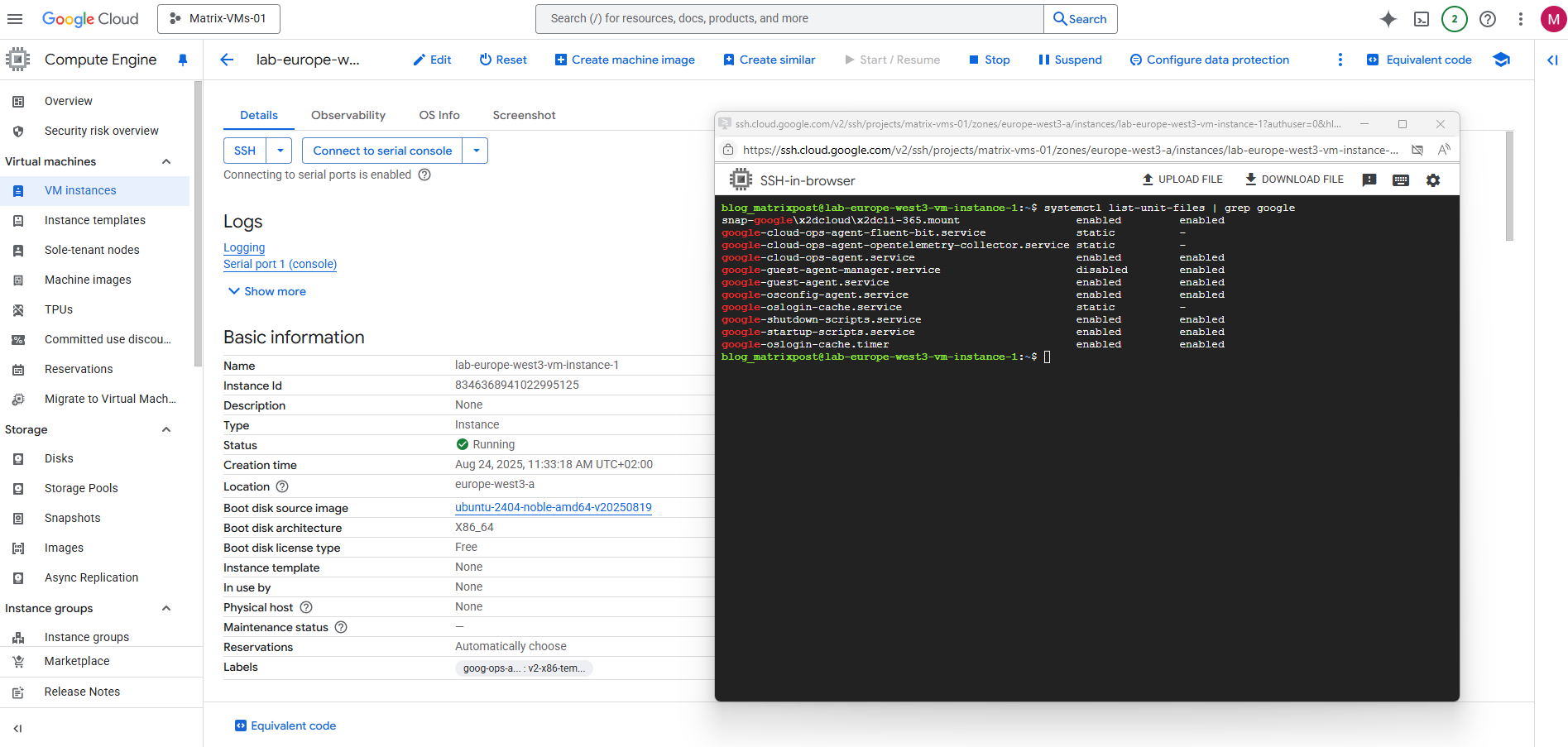
Task: Open Instance templates in sidebar
Action: click(94, 220)
